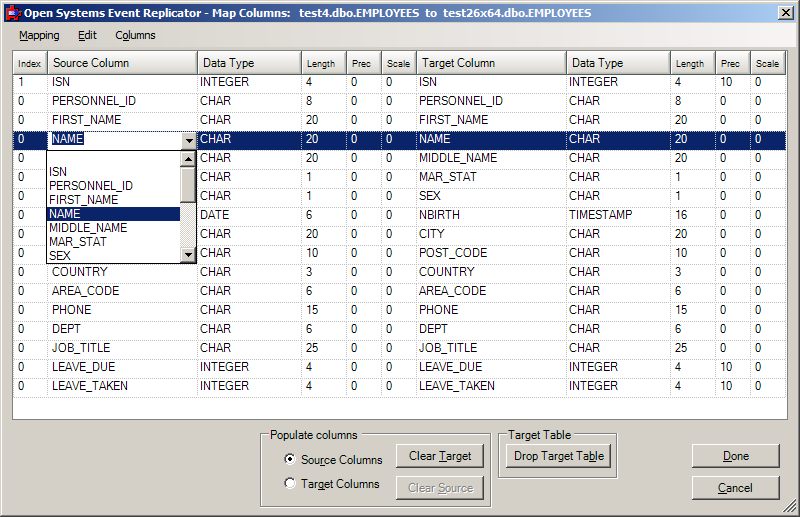Select the target CITY cell
The image size is (800, 517).
pos(491,234)
